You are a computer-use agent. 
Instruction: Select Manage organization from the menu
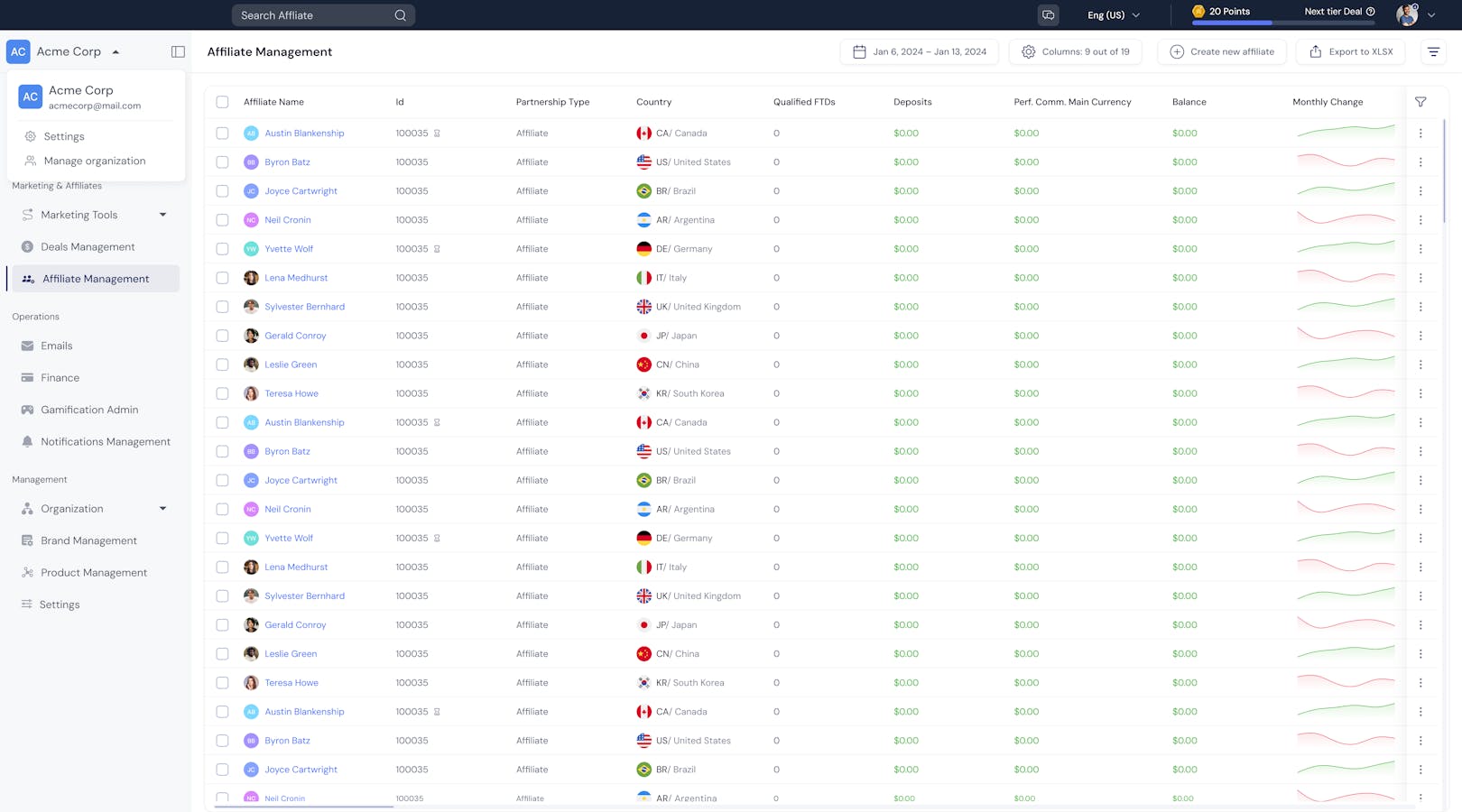tap(94, 161)
